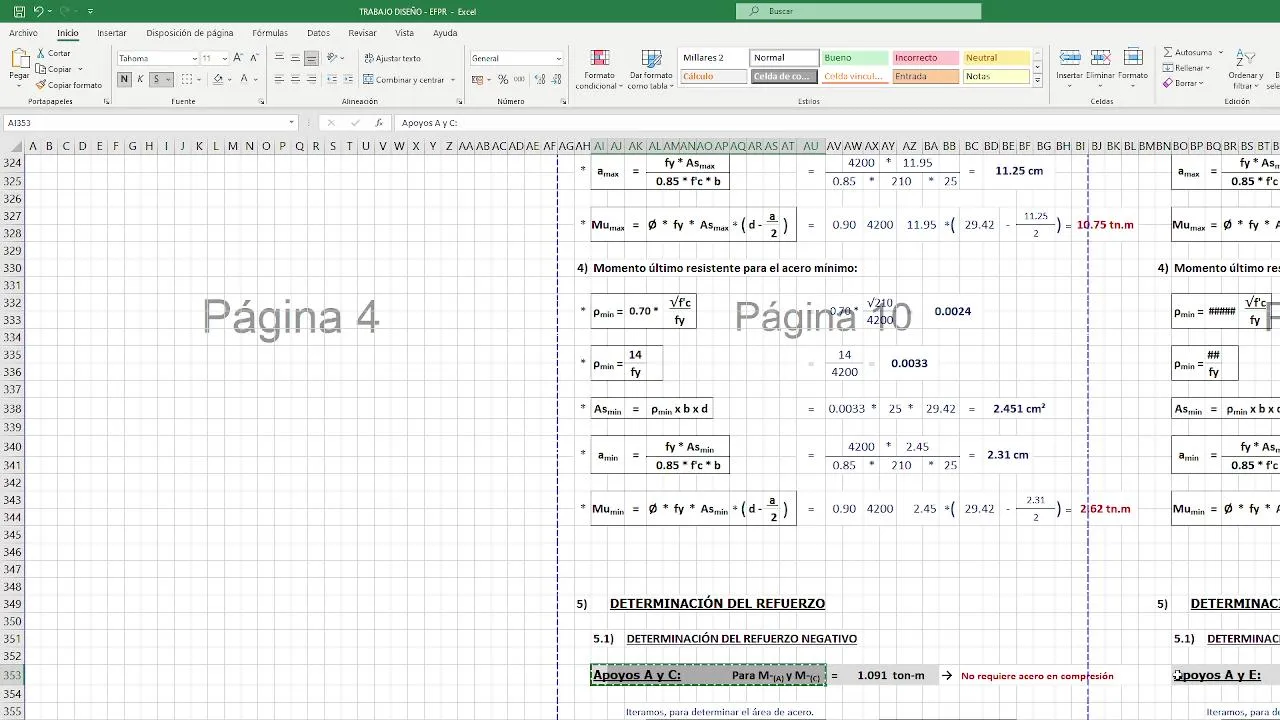Open Combinar y centrar dropdown arrow
Viewport: 1280px width, 720px height.
(453, 80)
